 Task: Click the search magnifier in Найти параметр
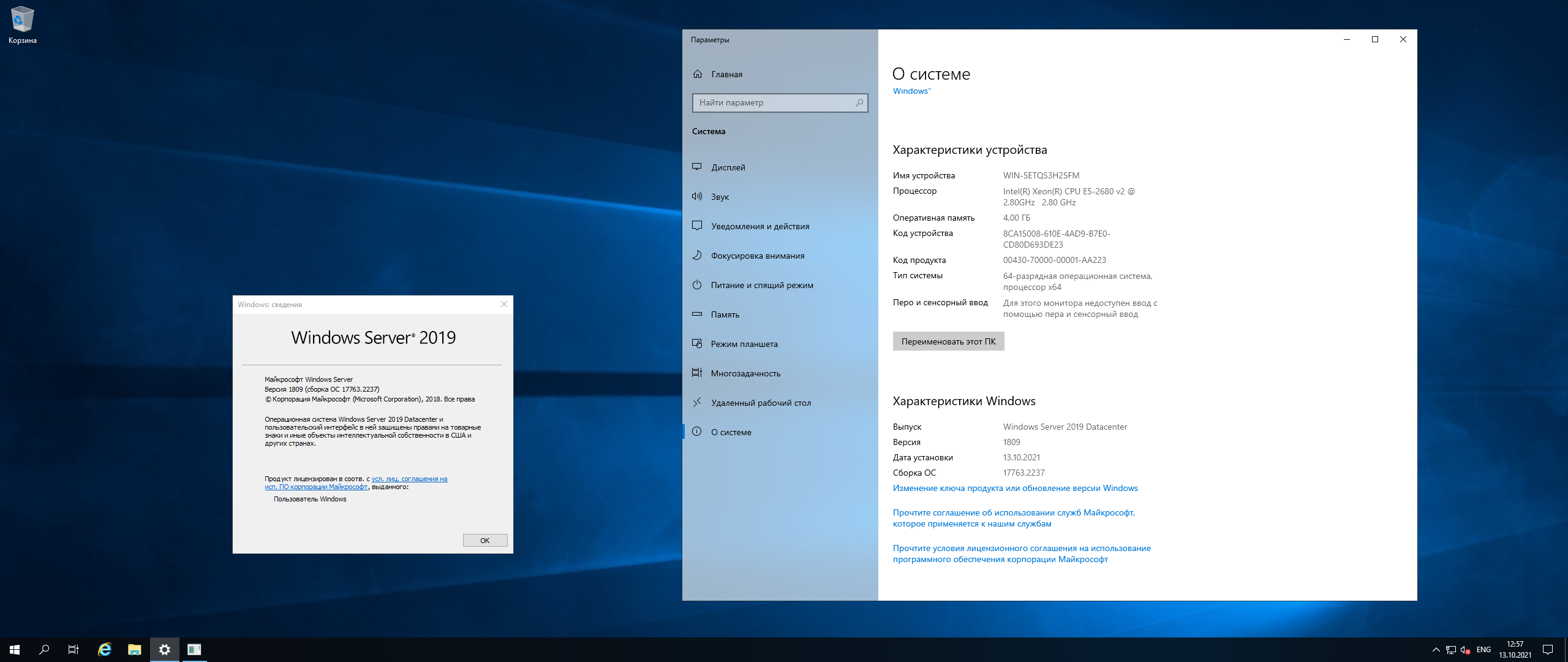point(859,102)
